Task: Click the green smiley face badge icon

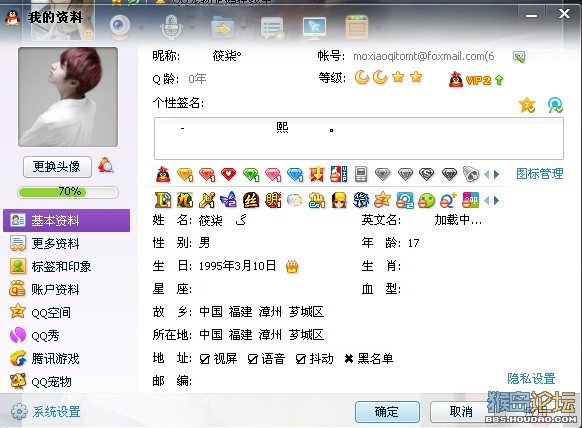Action: pos(426,201)
